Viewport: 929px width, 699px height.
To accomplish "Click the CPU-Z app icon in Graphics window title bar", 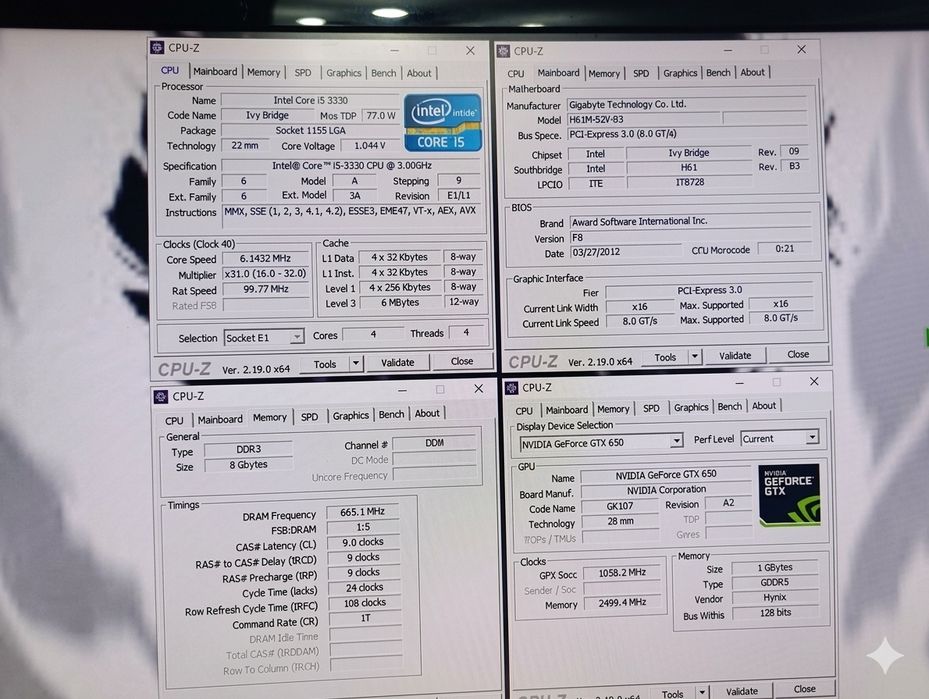I will (x=511, y=388).
